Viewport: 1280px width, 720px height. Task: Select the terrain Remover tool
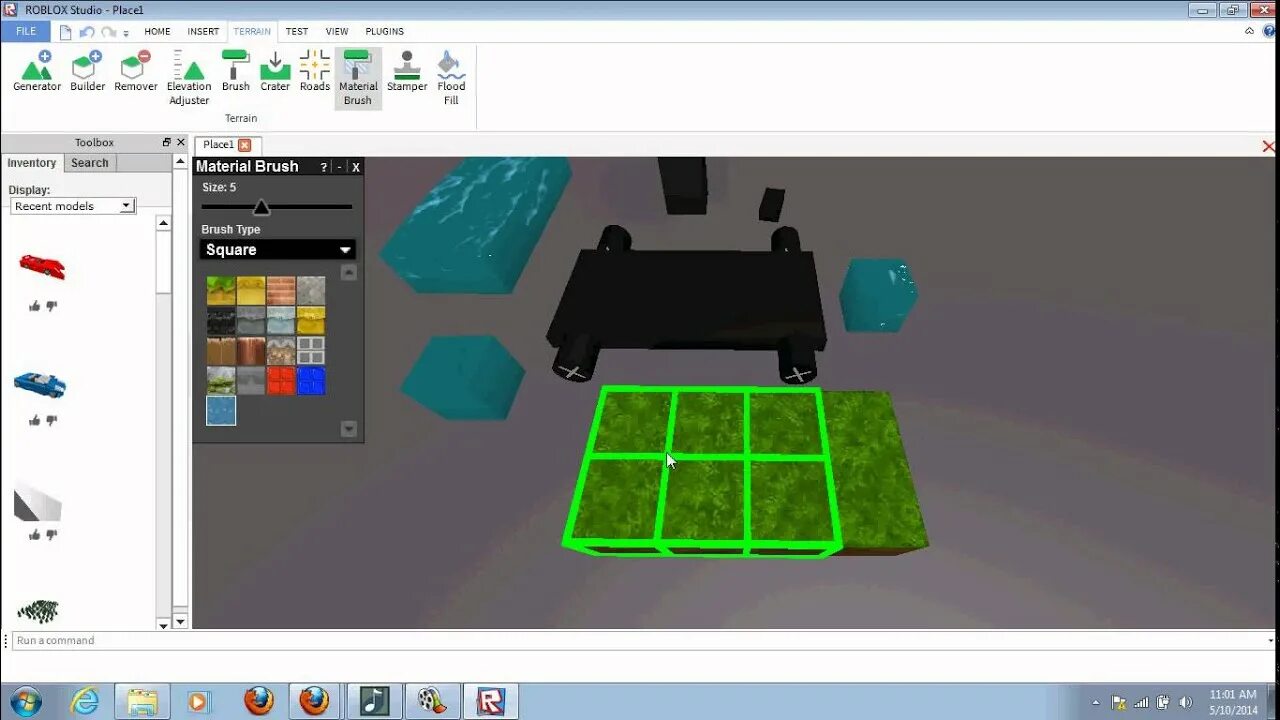[x=136, y=72]
